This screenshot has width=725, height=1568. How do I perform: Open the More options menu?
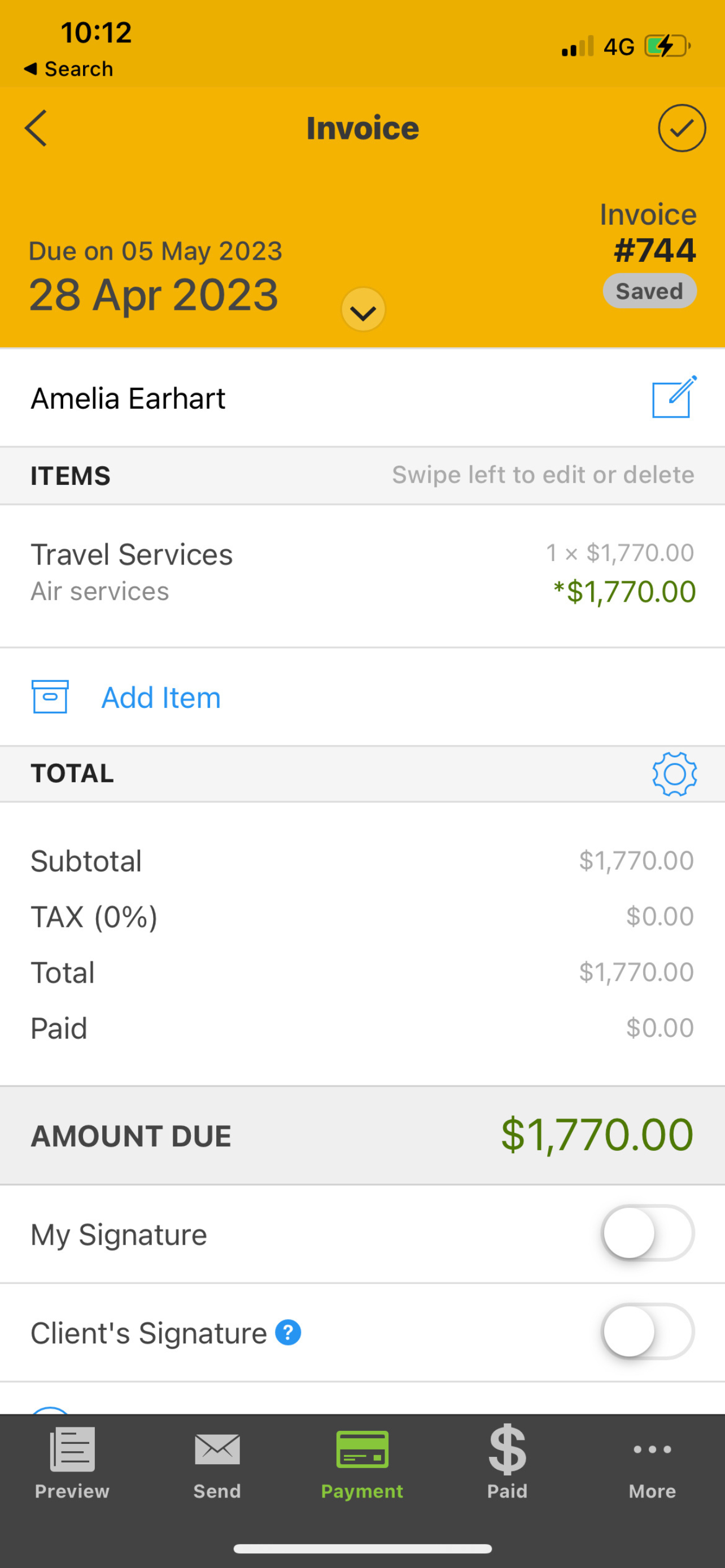coord(652,1462)
